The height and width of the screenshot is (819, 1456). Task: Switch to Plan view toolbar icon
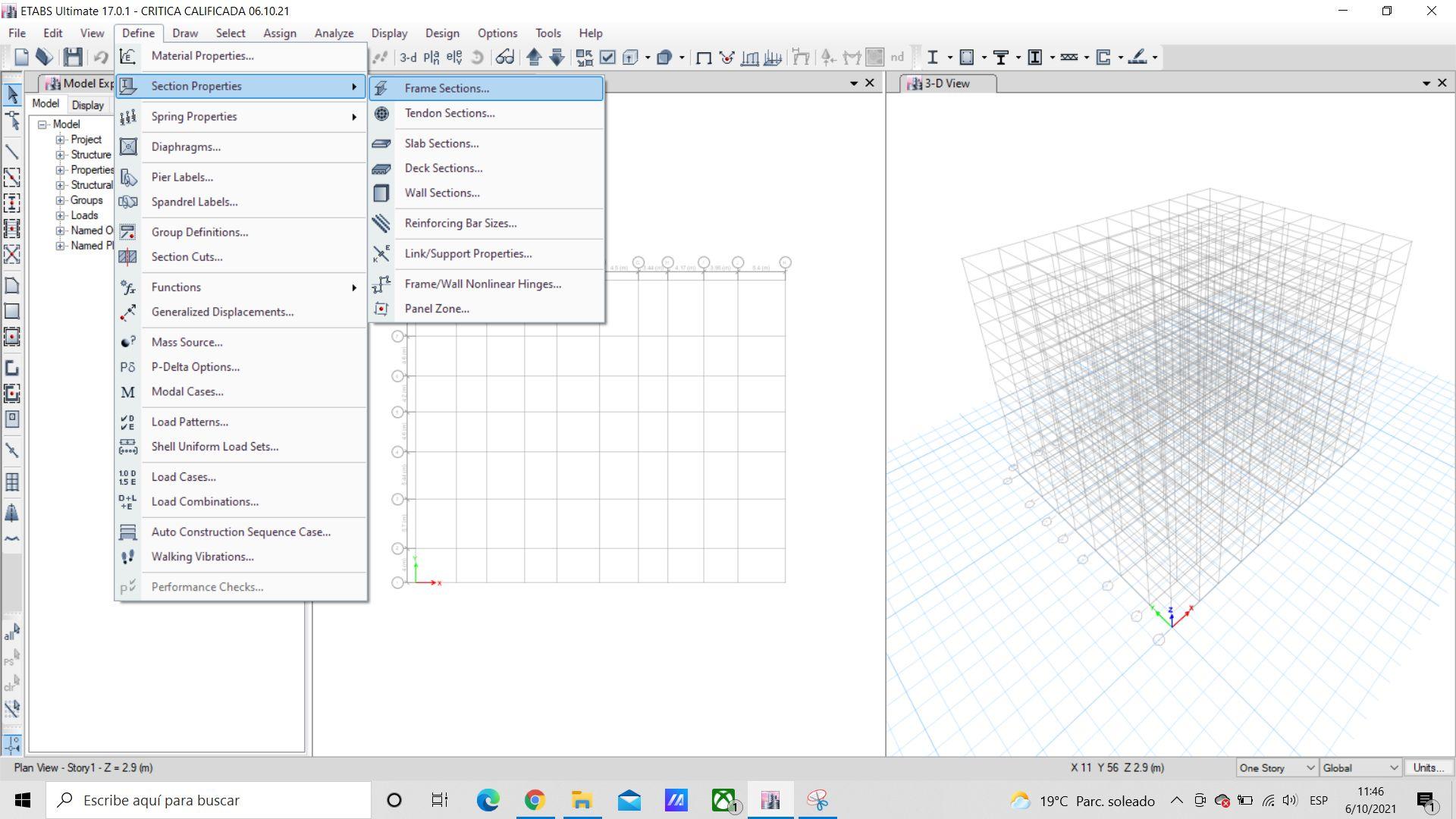[431, 57]
